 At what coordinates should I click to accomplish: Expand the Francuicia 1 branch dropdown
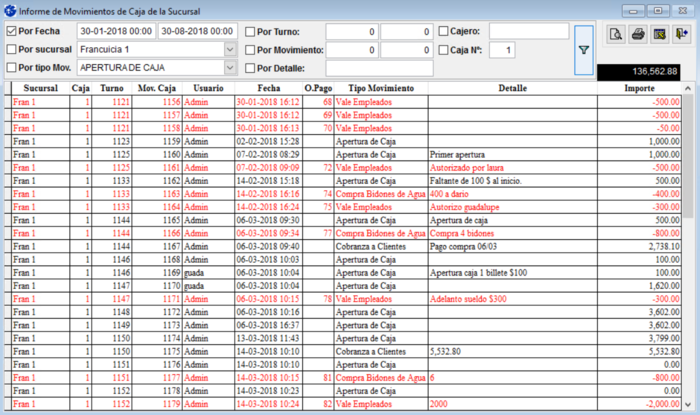coord(231,49)
